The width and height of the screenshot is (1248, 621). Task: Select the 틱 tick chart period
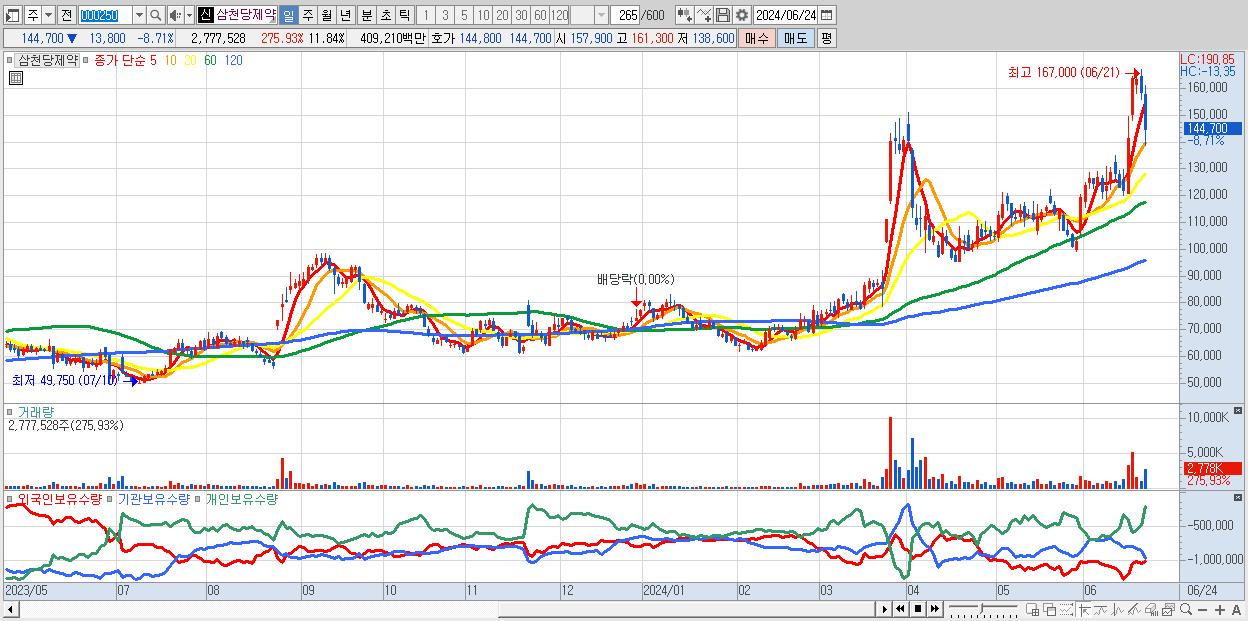403,15
